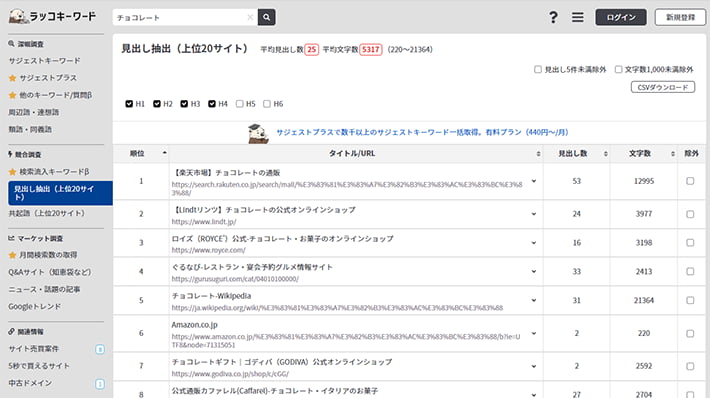Click the 【楽天市場】チョコレートの通販 title
The width and height of the screenshot is (710, 398).
coord(225,173)
